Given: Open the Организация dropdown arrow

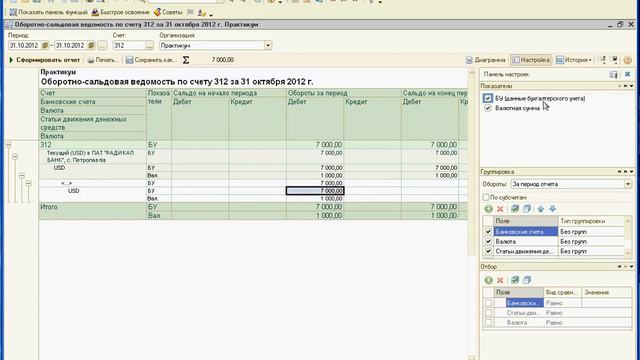Looking at the screenshot, I should [268, 45].
